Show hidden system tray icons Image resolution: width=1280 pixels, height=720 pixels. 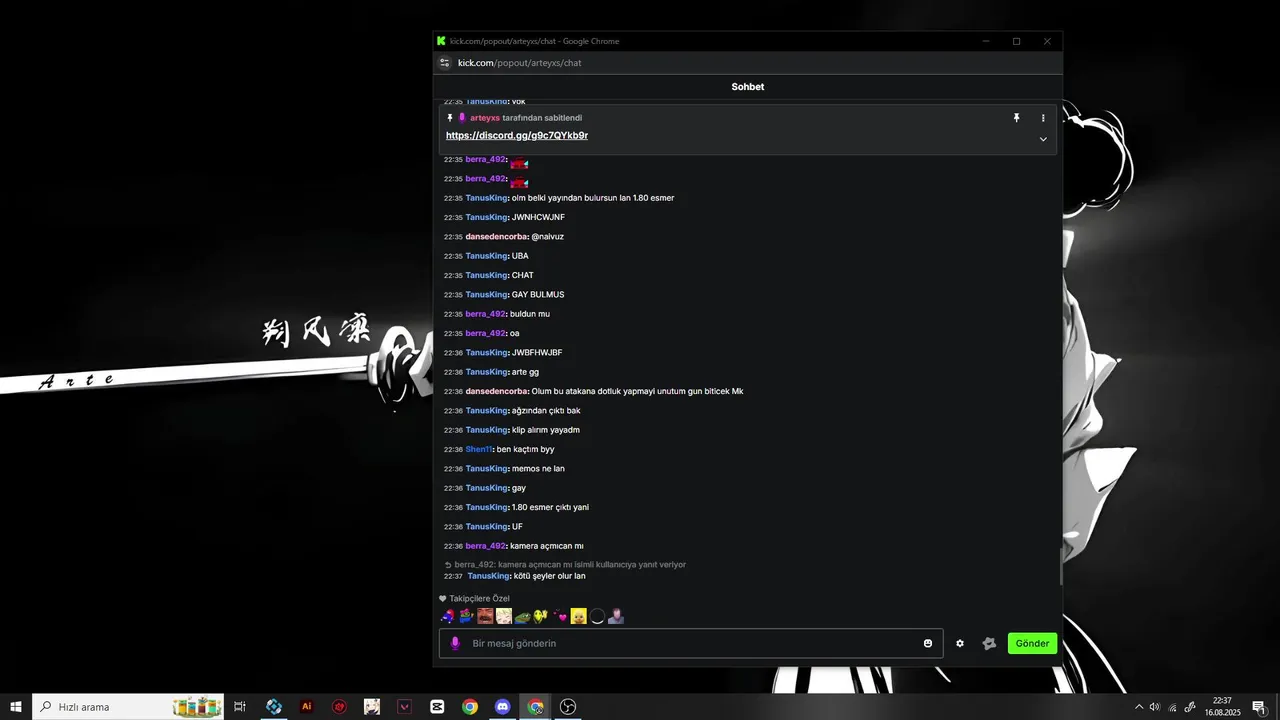pyautogui.click(x=1138, y=707)
